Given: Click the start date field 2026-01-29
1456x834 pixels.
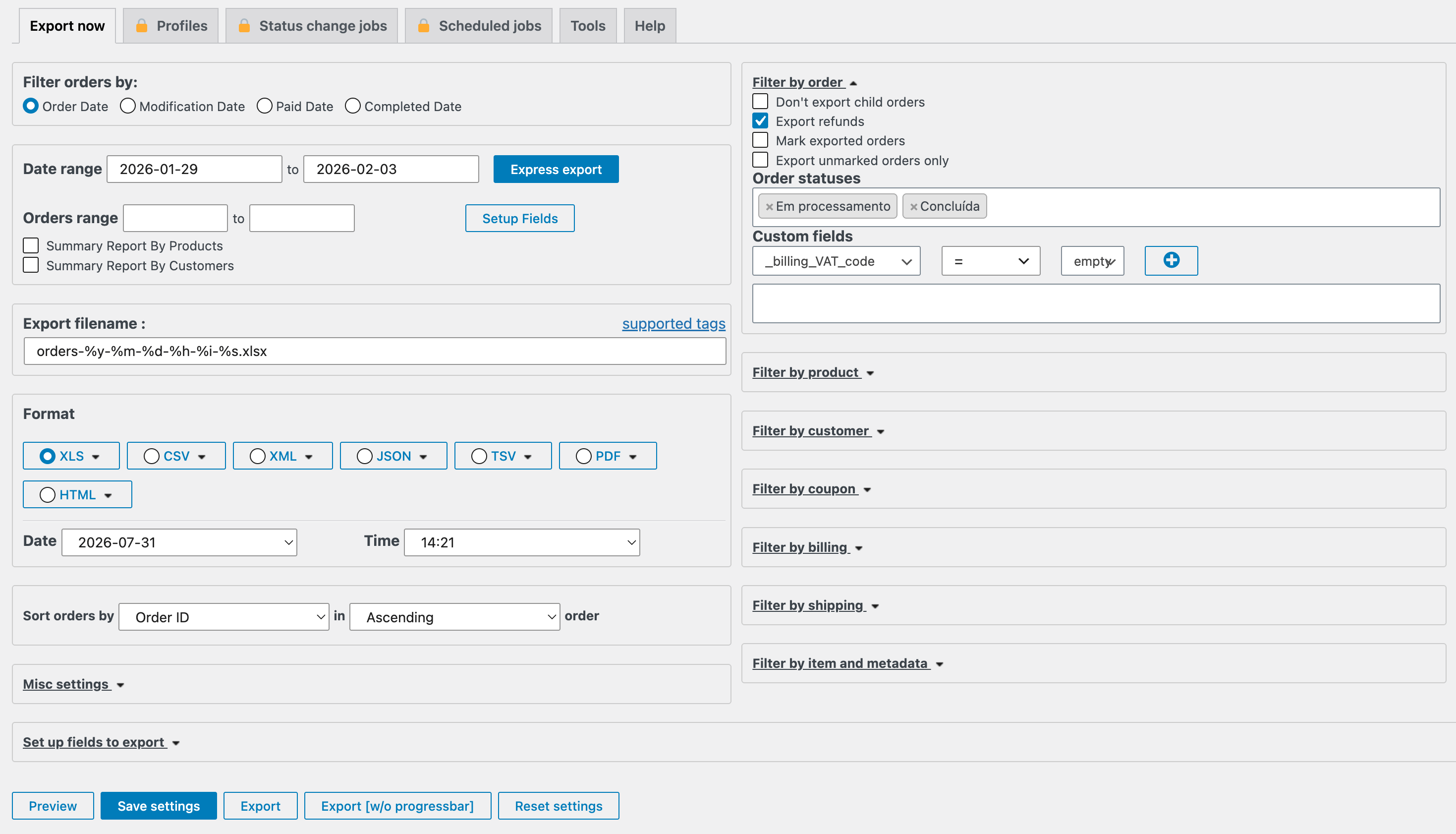Looking at the screenshot, I should [x=194, y=169].
